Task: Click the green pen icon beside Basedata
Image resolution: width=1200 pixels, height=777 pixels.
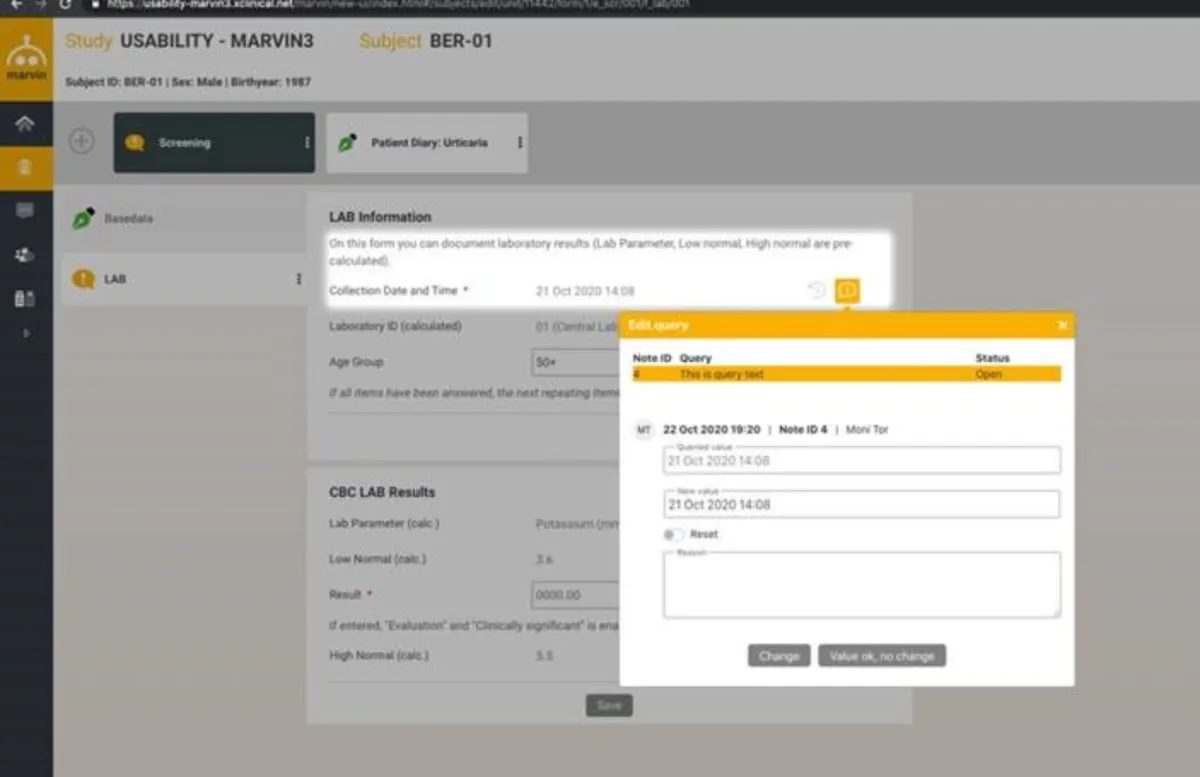Action: pyautogui.click(x=84, y=218)
